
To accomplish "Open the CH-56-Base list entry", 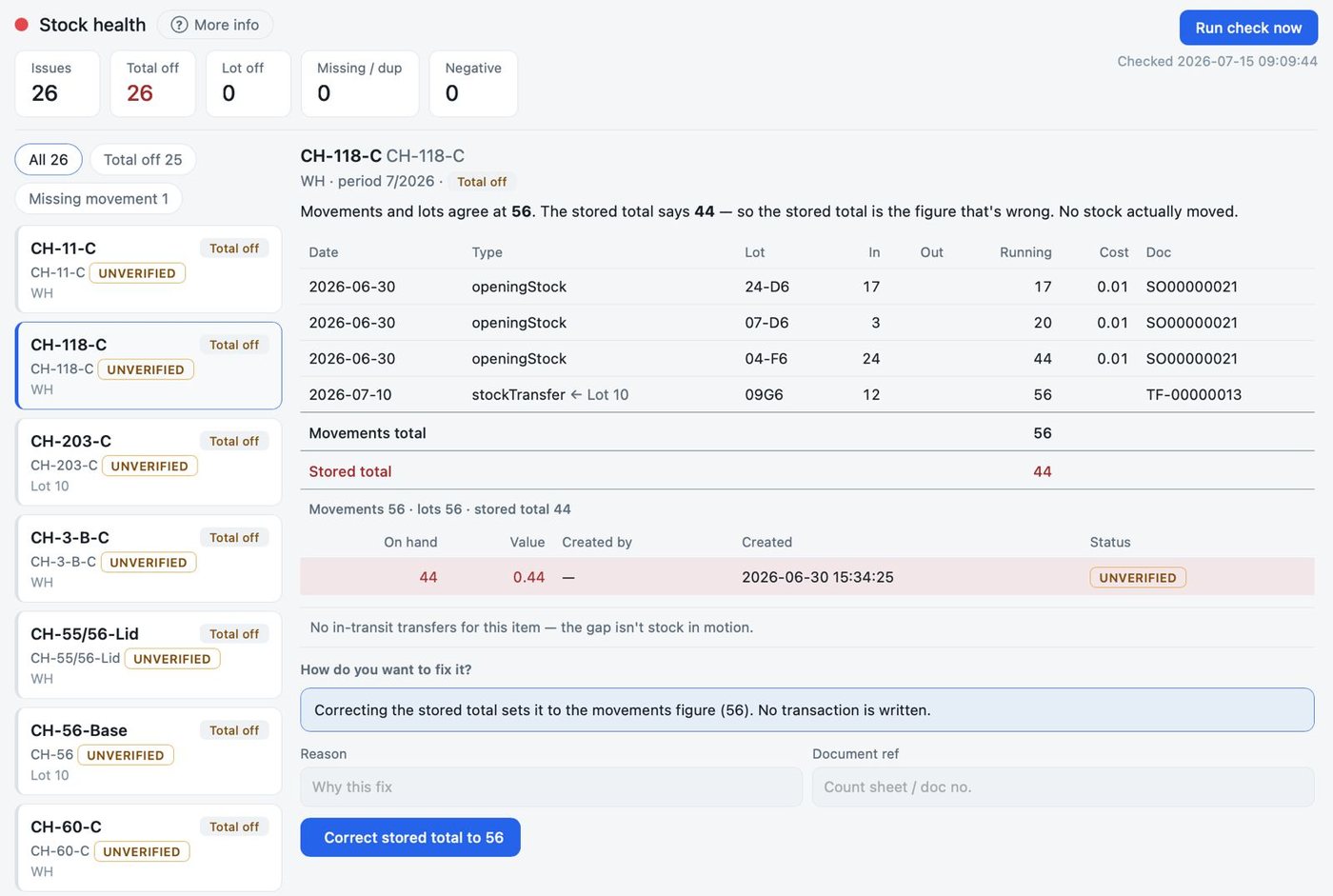I will (x=149, y=751).
